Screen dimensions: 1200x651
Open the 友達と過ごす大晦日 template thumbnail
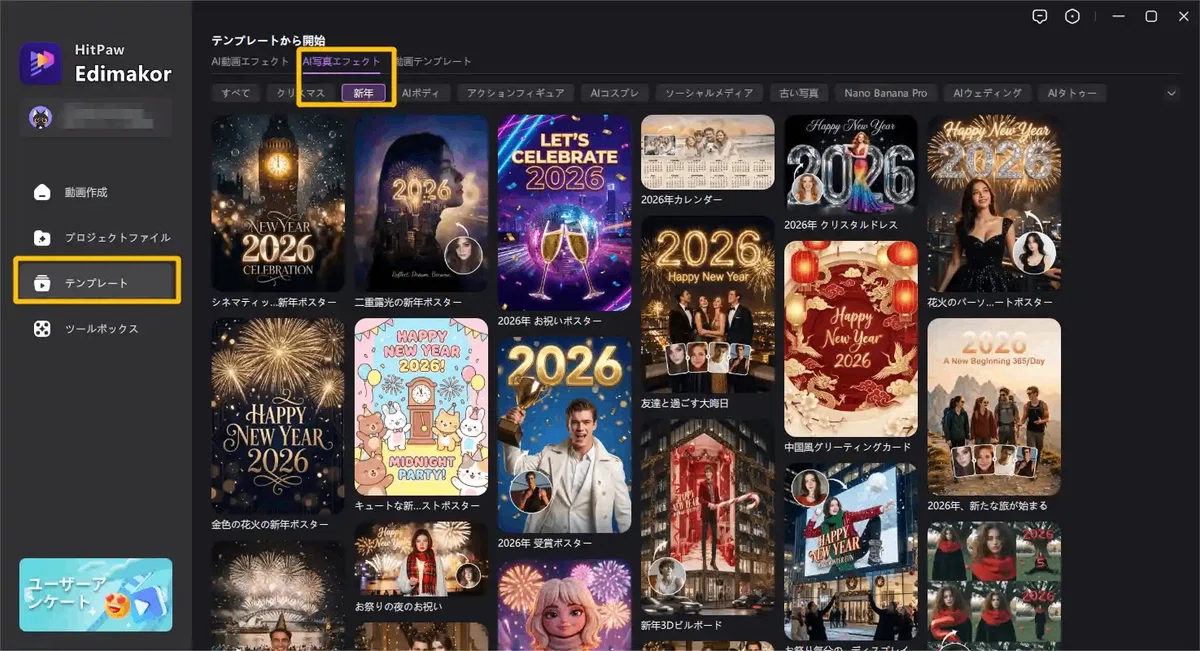click(x=707, y=304)
